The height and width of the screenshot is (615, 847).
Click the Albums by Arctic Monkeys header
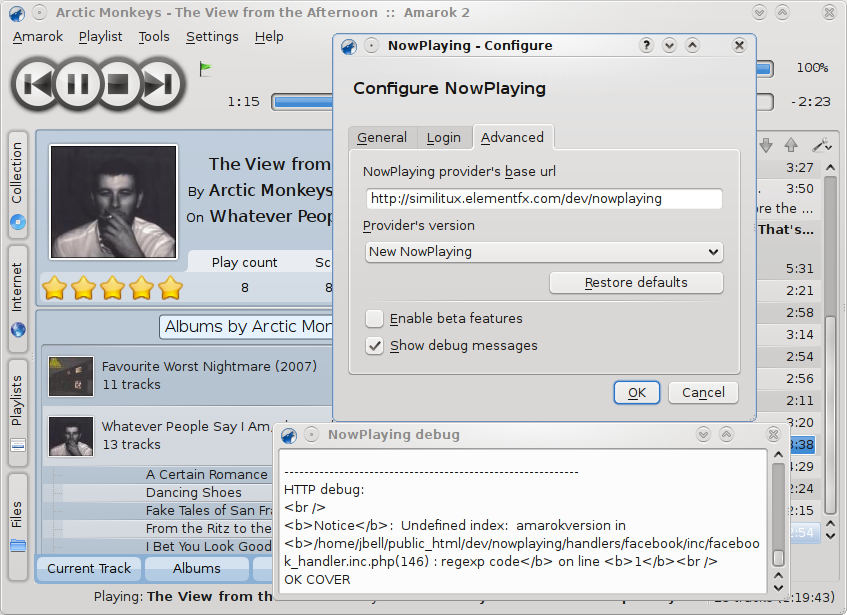pos(247,327)
